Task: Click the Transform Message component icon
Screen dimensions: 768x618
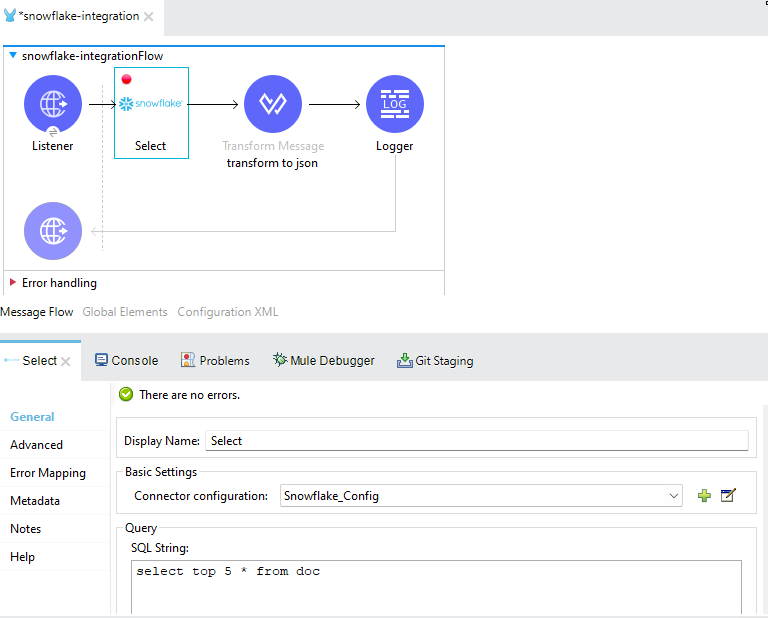Action: click(273, 104)
